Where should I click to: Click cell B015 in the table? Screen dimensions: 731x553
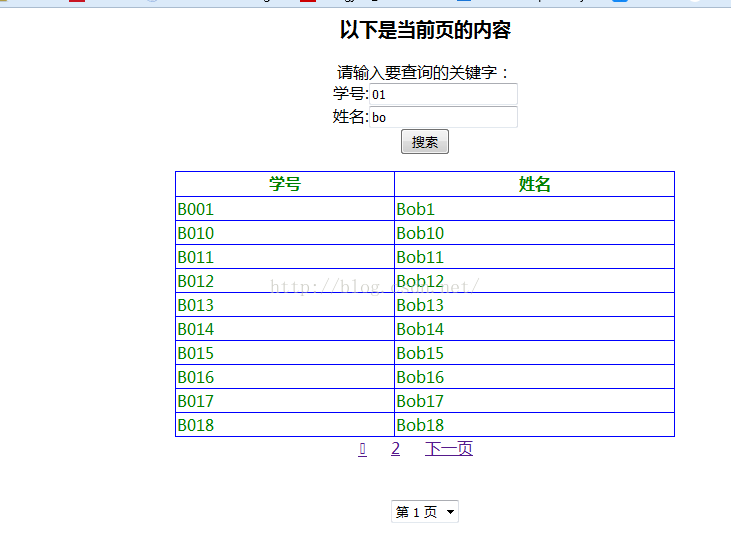285,353
